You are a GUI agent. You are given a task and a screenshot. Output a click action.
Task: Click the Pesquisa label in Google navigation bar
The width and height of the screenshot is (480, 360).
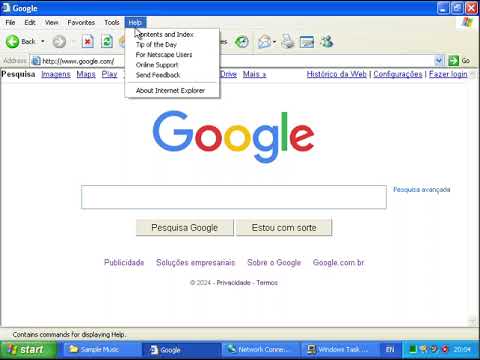click(18, 74)
